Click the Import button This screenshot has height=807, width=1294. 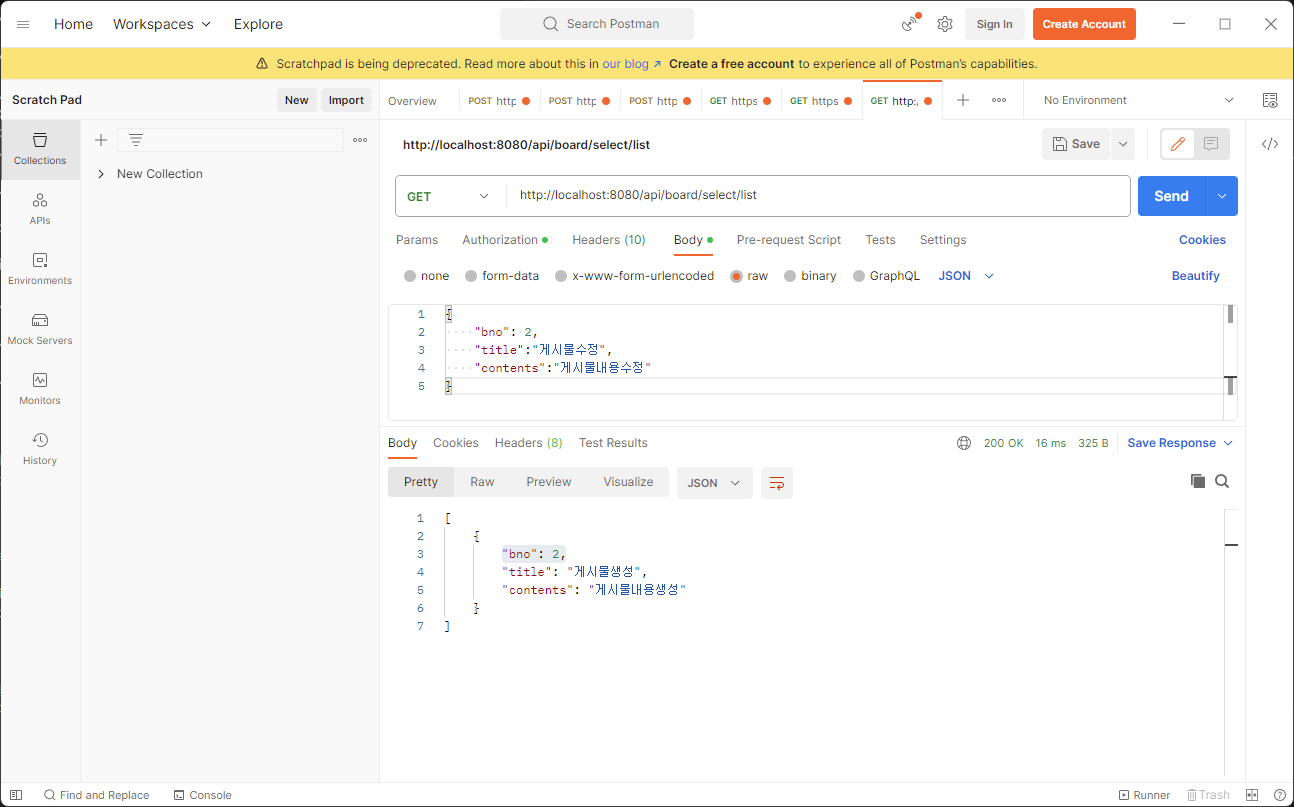(346, 100)
